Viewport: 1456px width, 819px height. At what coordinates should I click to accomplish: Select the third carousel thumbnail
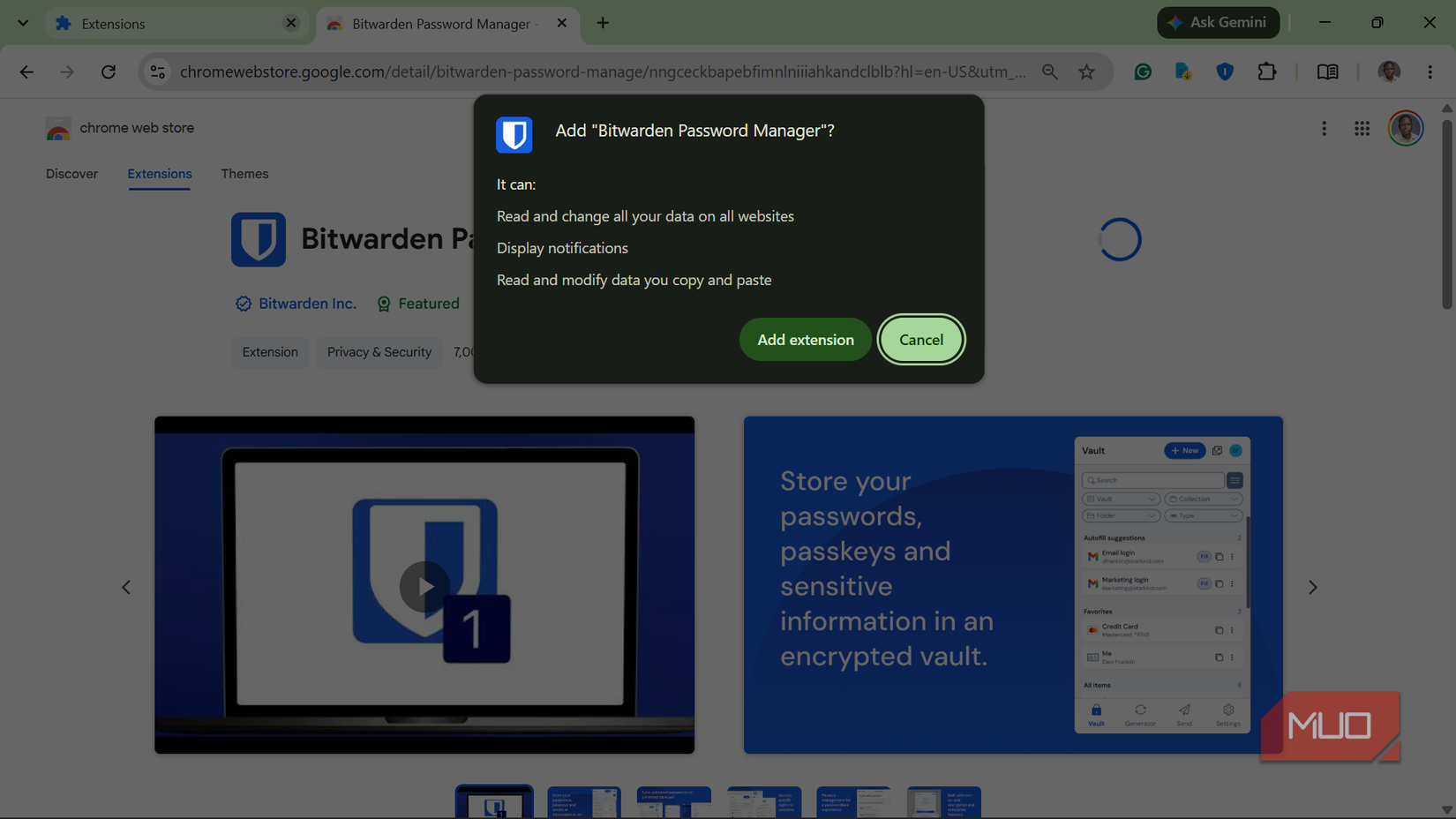click(x=674, y=802)
